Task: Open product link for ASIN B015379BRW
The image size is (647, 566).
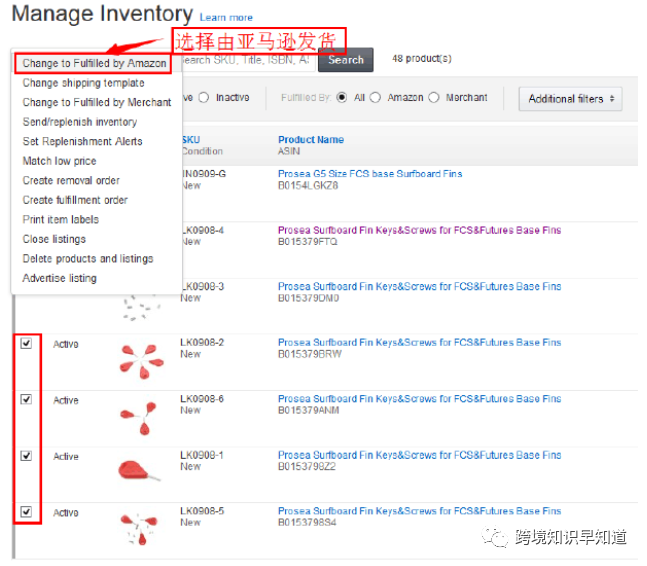Action: [419, 342]
